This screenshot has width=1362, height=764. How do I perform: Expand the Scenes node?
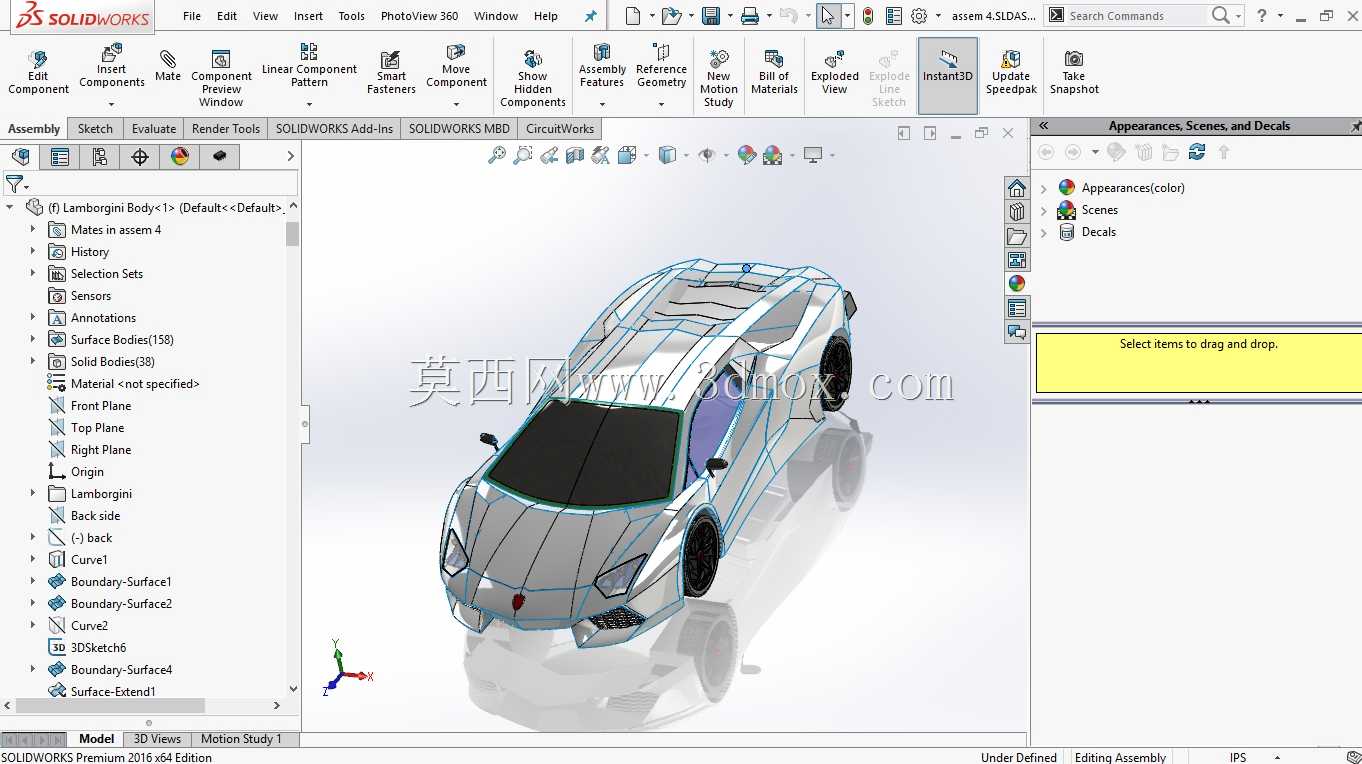pyautogui.click(x=1044, y=210)
